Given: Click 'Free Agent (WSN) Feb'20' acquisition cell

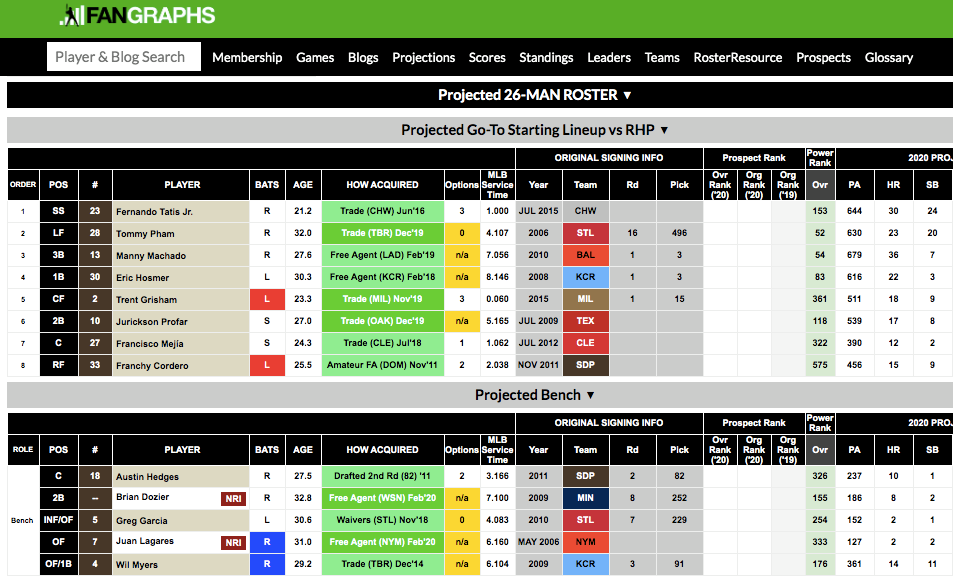Looking at the screenshot, I should click(x=382, y=498).
